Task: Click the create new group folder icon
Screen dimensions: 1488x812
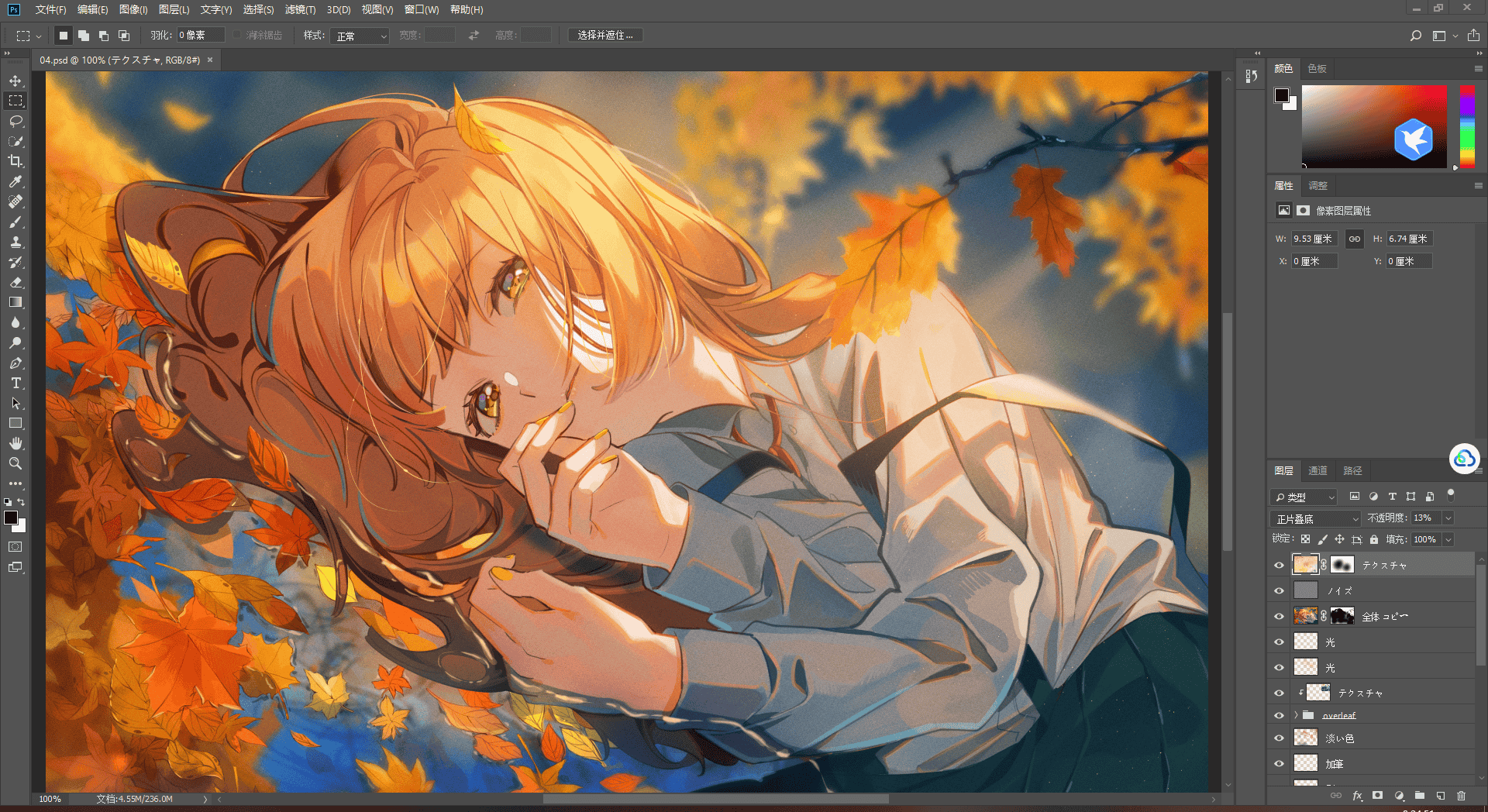Action: [1419, 796]
